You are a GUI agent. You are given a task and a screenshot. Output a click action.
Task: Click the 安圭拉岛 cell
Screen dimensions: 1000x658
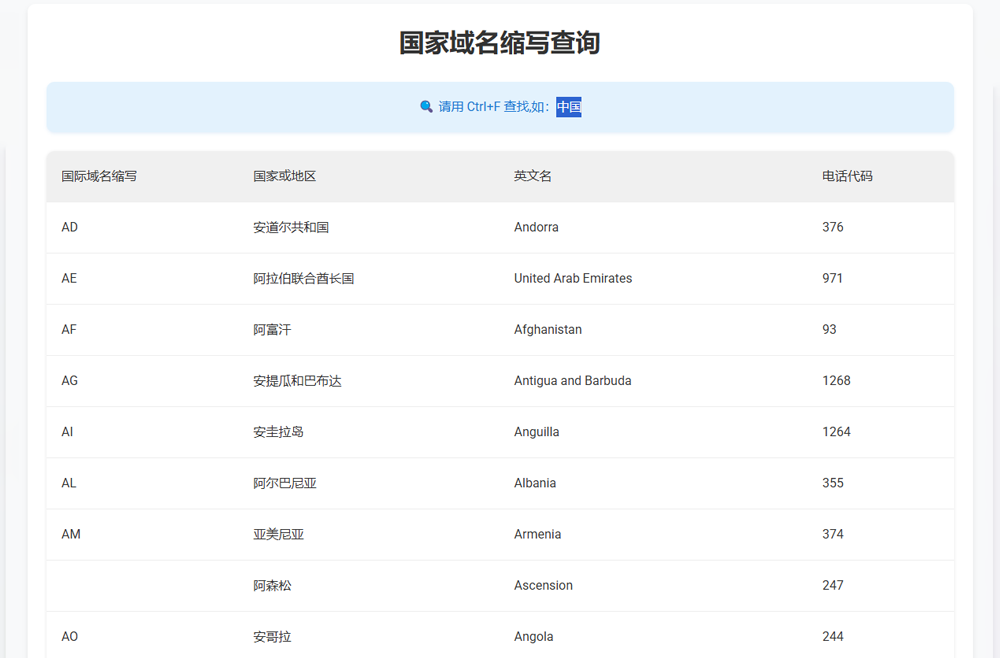pyautogui.click(x=279, y=432)
